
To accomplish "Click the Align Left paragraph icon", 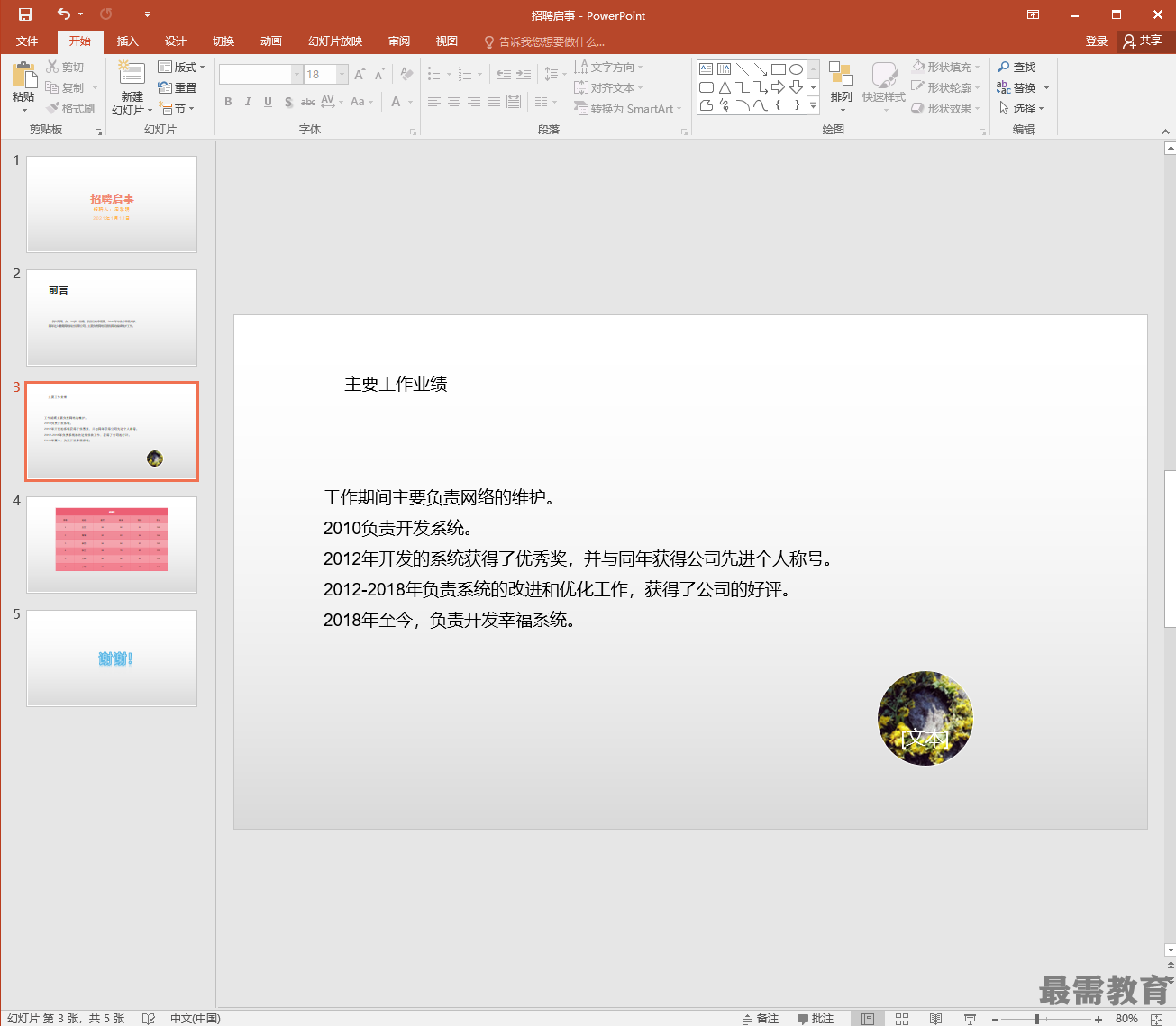I will 434,102.
